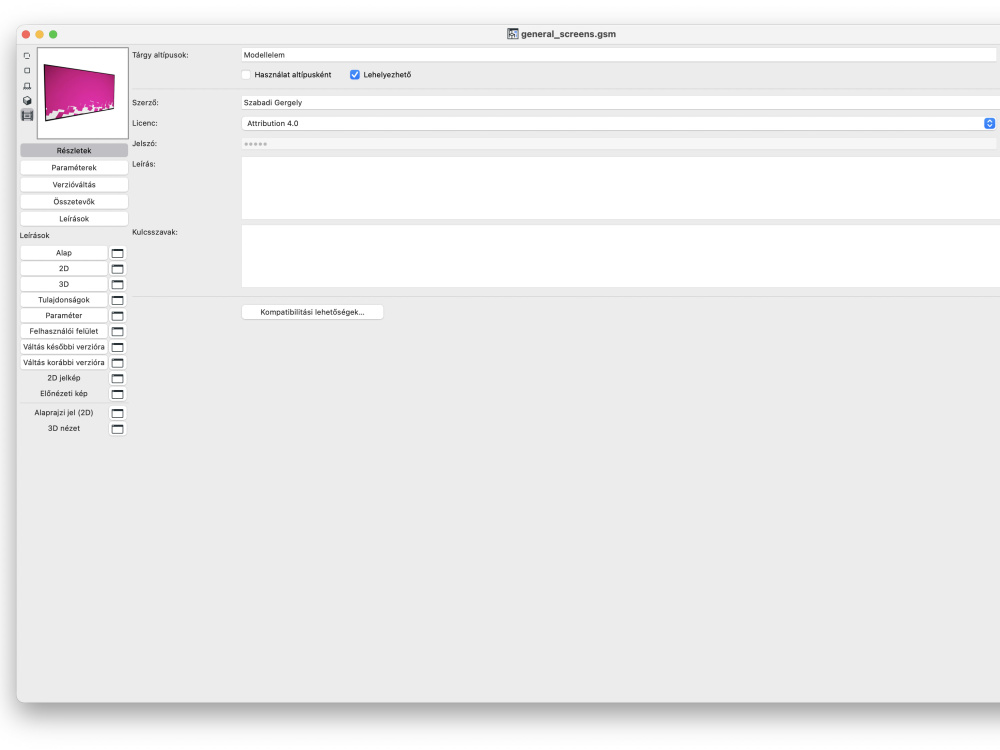Uncheck the Lehelyezhető checkbox

(355, 75)
